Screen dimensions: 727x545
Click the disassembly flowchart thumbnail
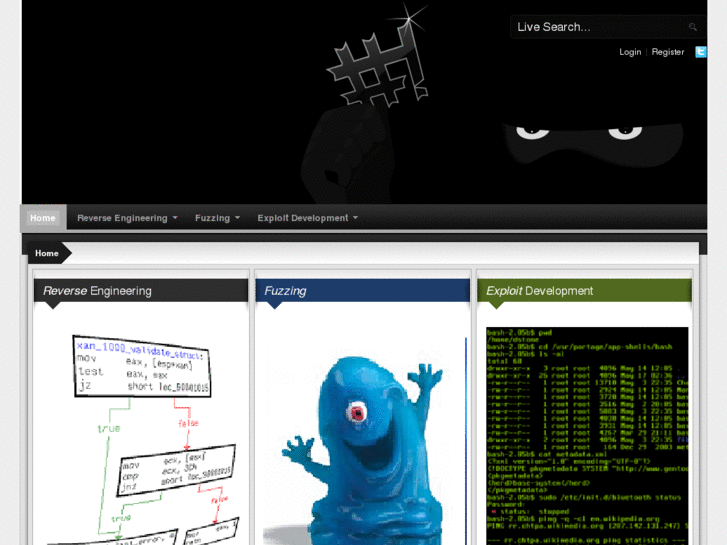click(x=144, y=438)
